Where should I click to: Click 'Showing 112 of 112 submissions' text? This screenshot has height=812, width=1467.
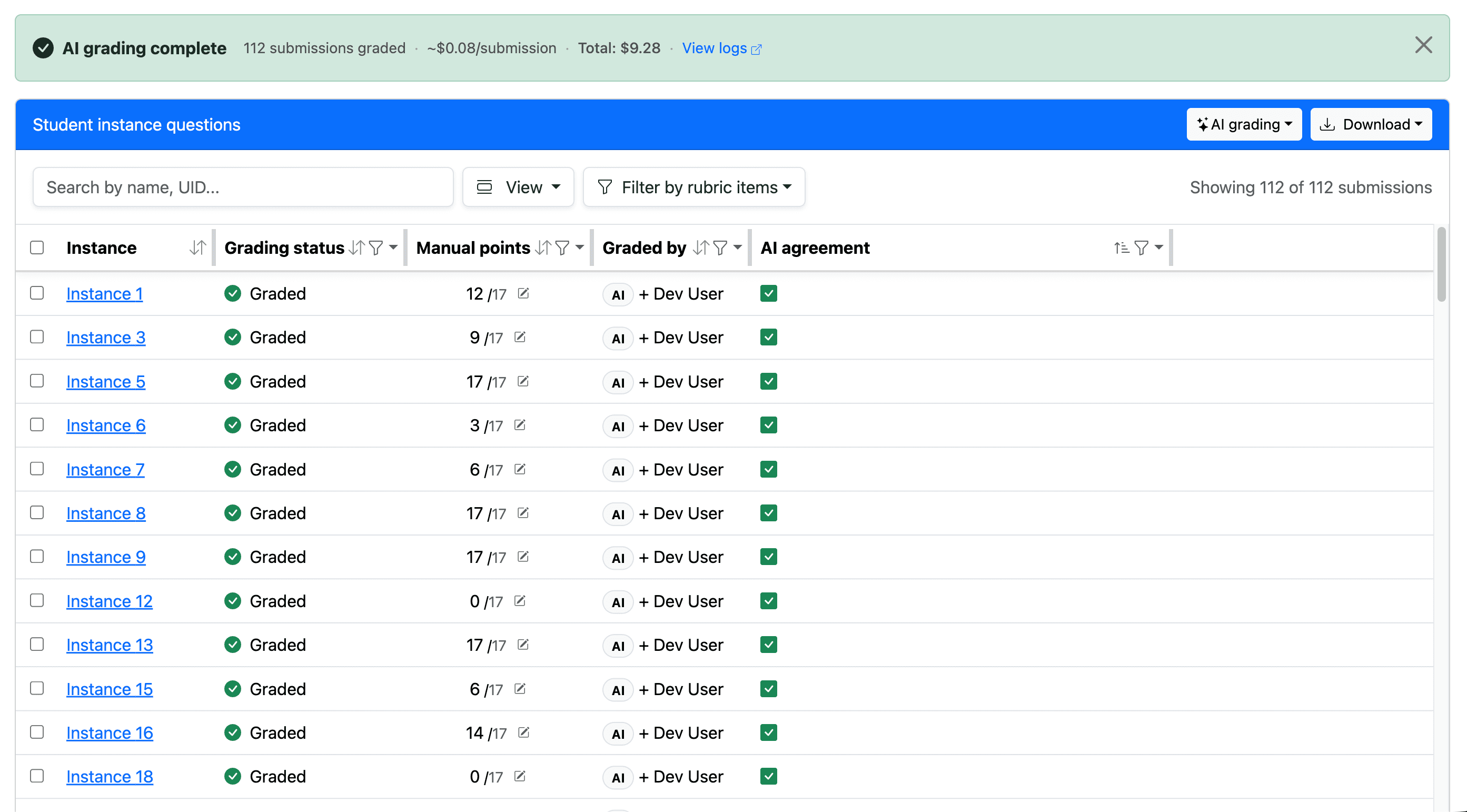pos(1311,187)
